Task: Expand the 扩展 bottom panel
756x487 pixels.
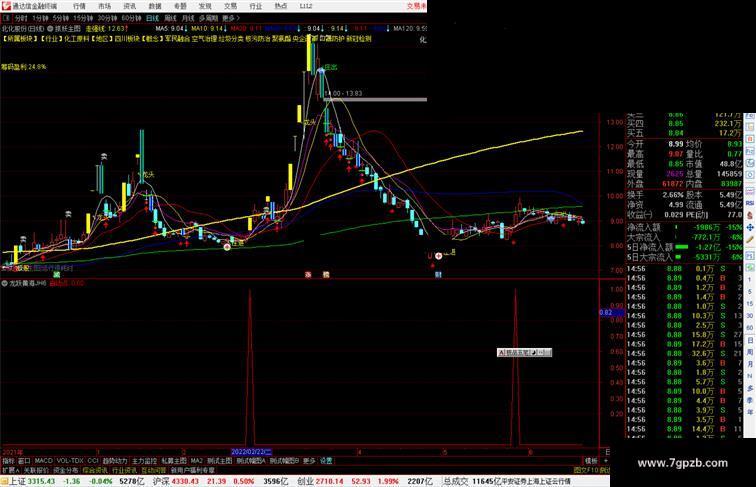Action: tap(10, 470)
